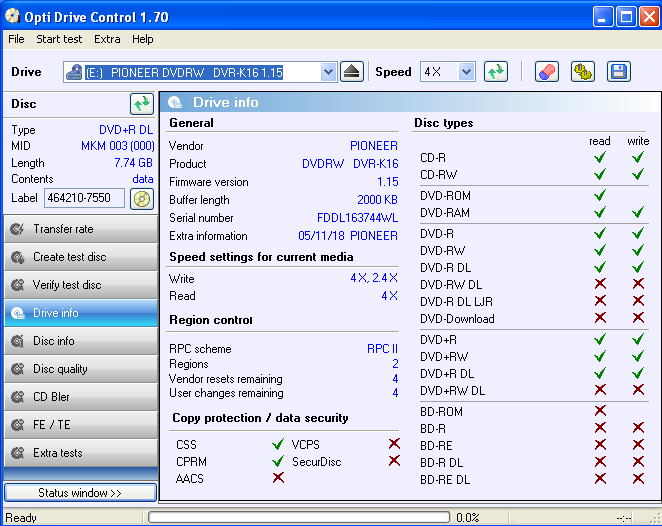The image size is (662, 526).
Task: Click the disc length value 7.74 GB
Action: [133, 163]
